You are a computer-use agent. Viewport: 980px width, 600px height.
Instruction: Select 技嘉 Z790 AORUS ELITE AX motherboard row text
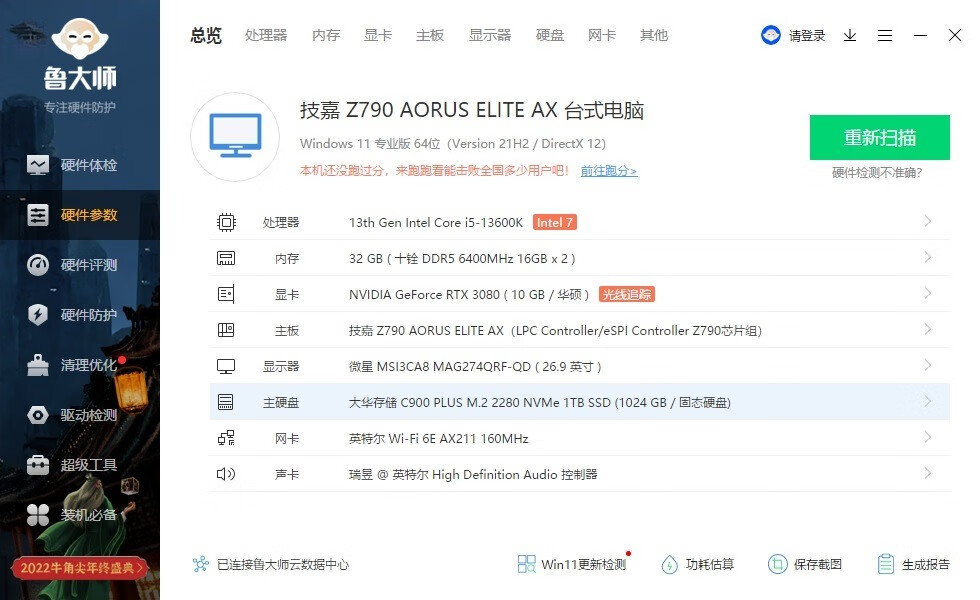tap(555, 331)
